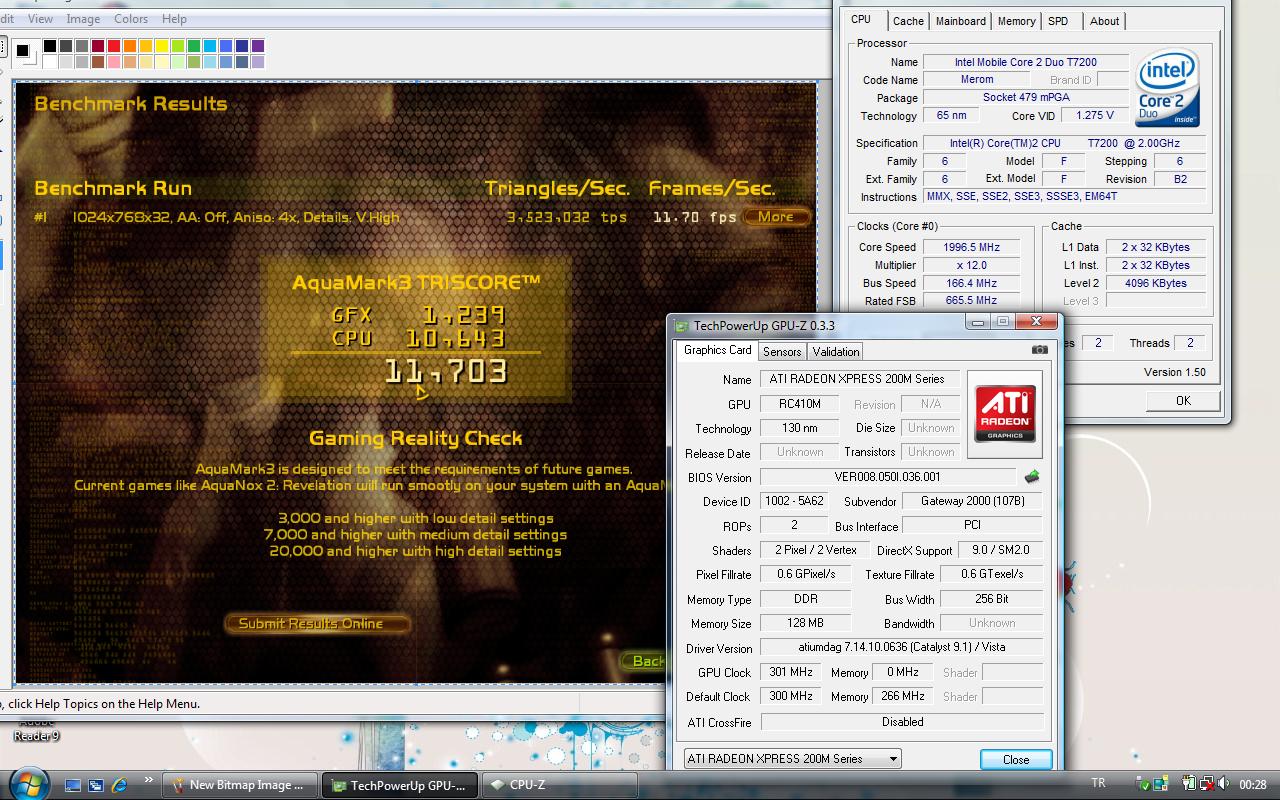Switch to the Memory tab in CPU-Z
Image resolution: width=1280 pixels, height=800 pixels.
coord(1016,21)
